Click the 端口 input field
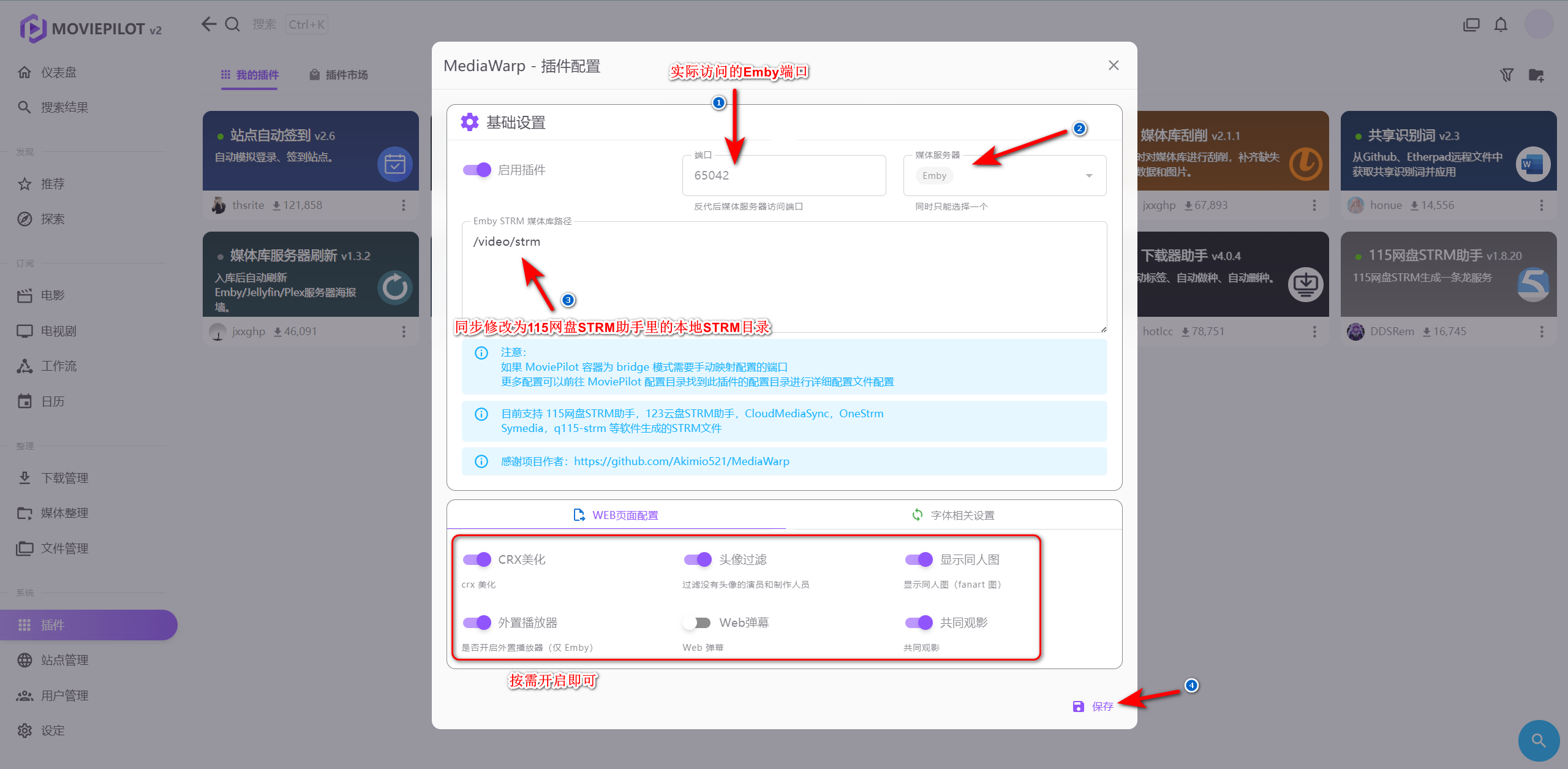Screen dimensions: 1568x769 [x=784, y=176]
